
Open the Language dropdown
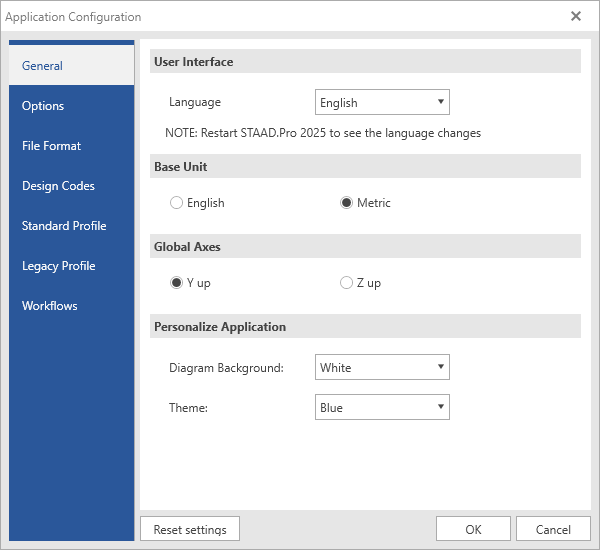click(x=382, y=102)
